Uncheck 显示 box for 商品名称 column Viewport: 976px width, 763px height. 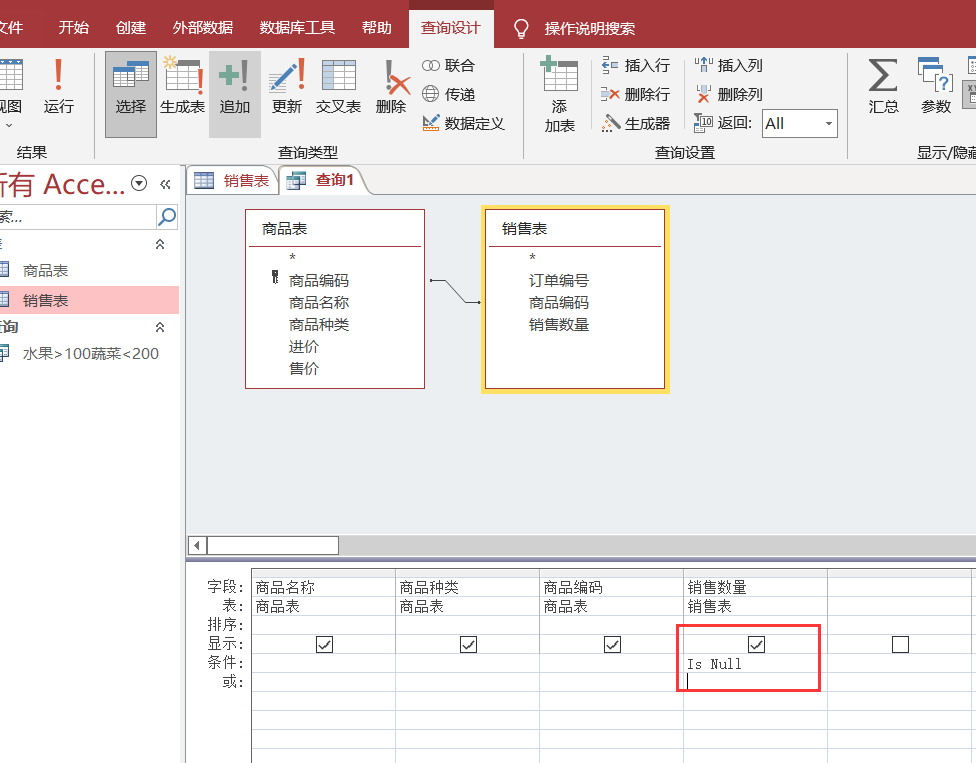click(x=324, y=644)
